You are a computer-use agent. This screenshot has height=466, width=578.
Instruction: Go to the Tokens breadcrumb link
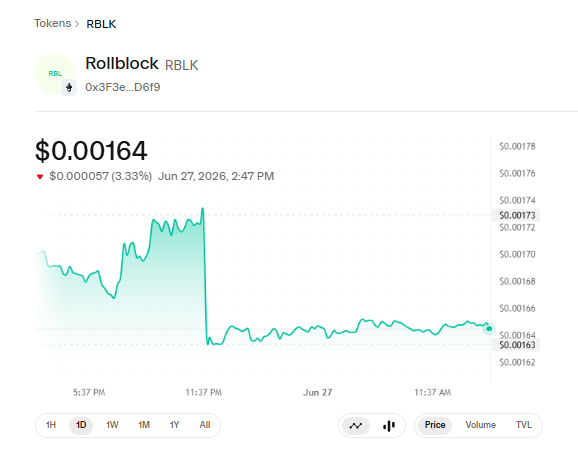pyautogui.click(x=52, y=23)
